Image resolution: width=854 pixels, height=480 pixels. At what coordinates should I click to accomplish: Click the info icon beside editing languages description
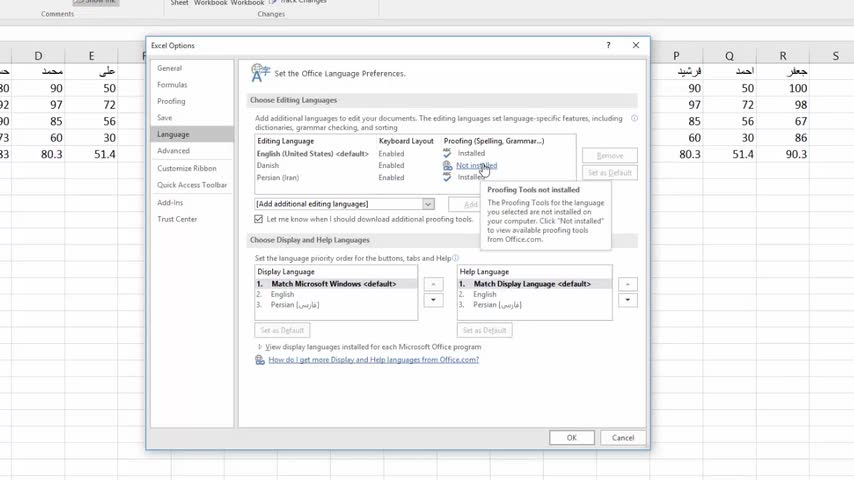635,118
